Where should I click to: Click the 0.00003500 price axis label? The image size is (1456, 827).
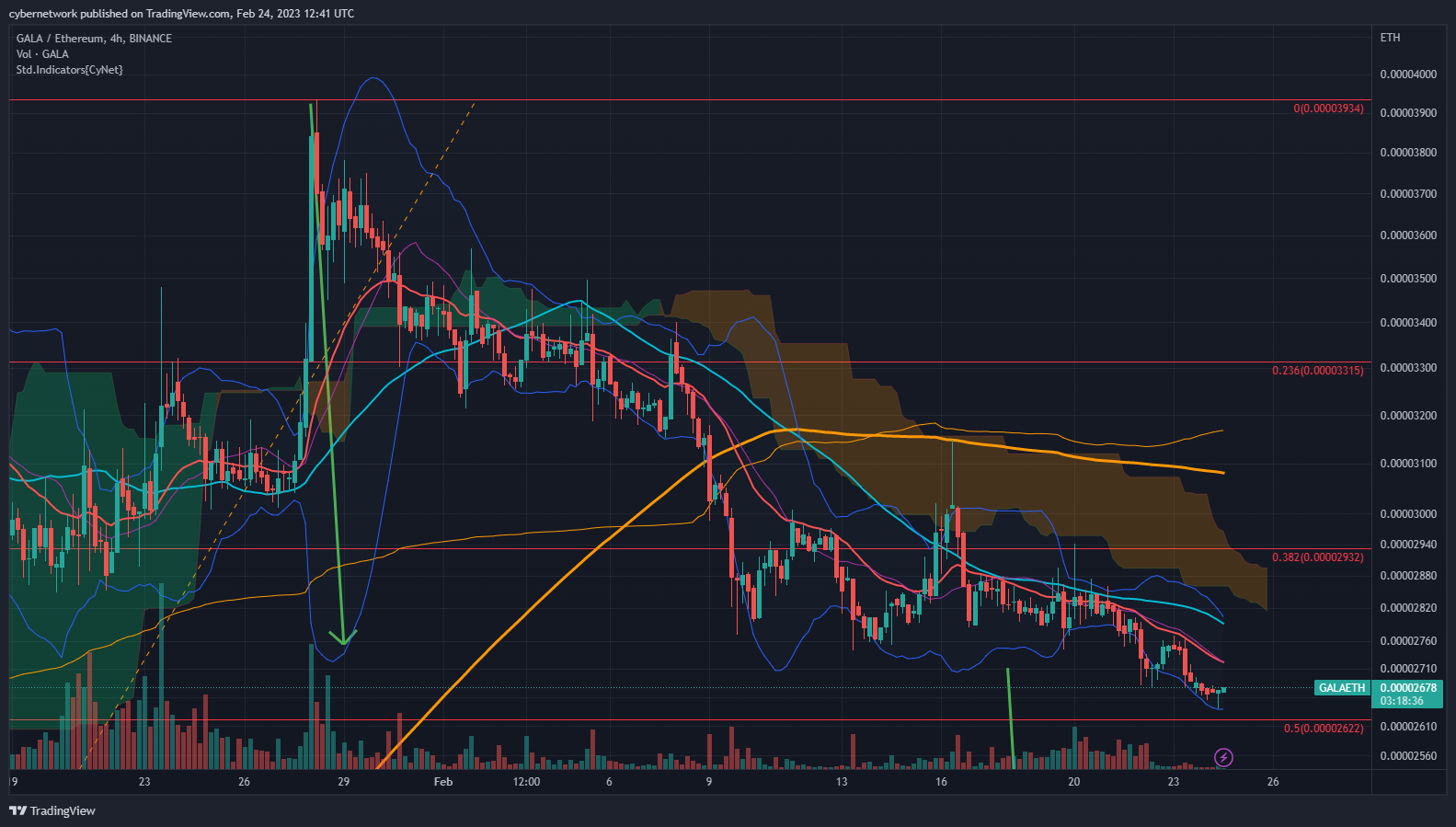click(1408, 279)
